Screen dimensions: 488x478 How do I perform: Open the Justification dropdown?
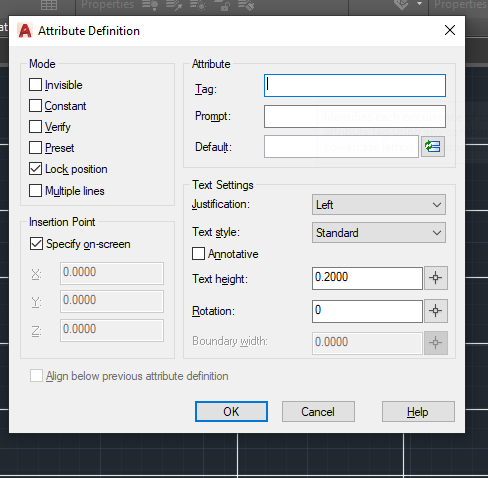click(x=379, y=205)
